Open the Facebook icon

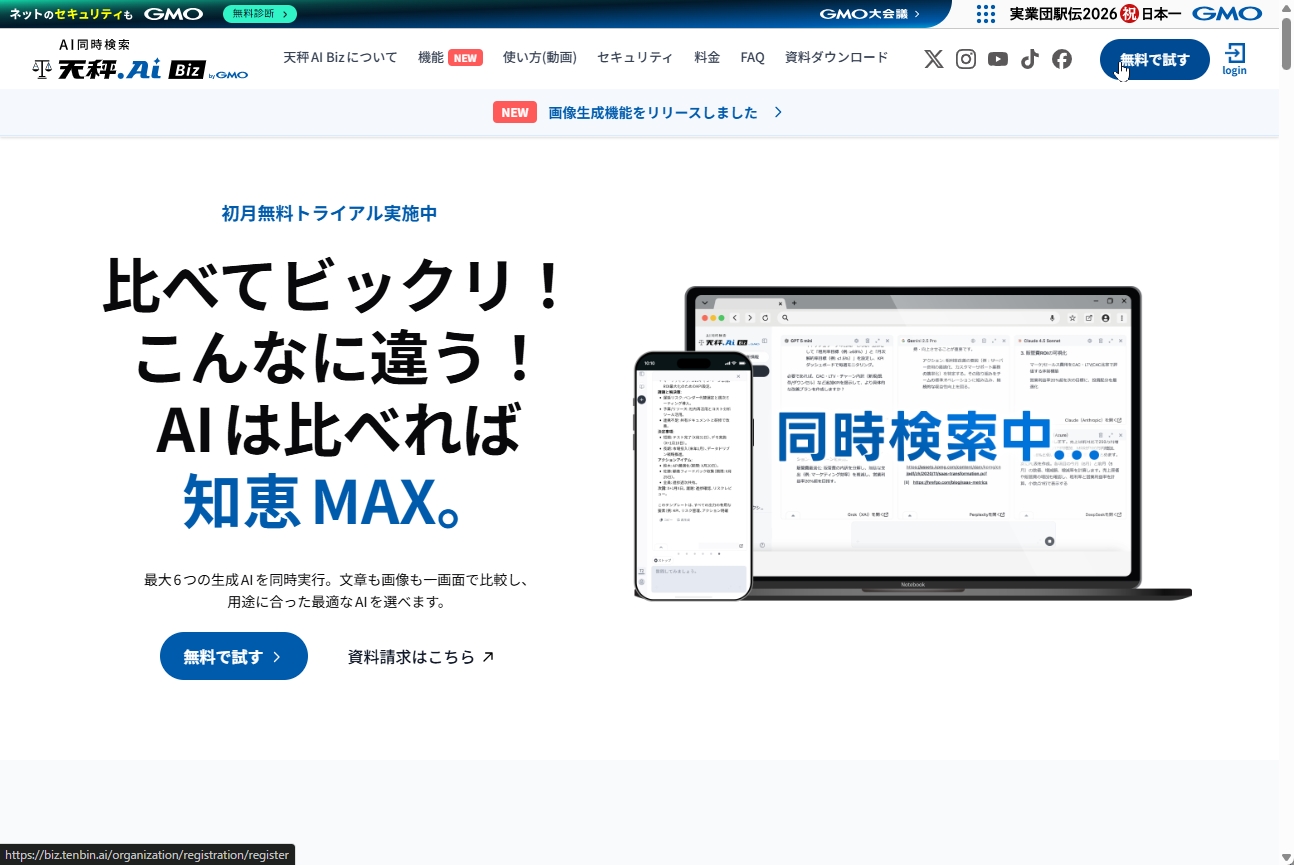point(1061,58)
